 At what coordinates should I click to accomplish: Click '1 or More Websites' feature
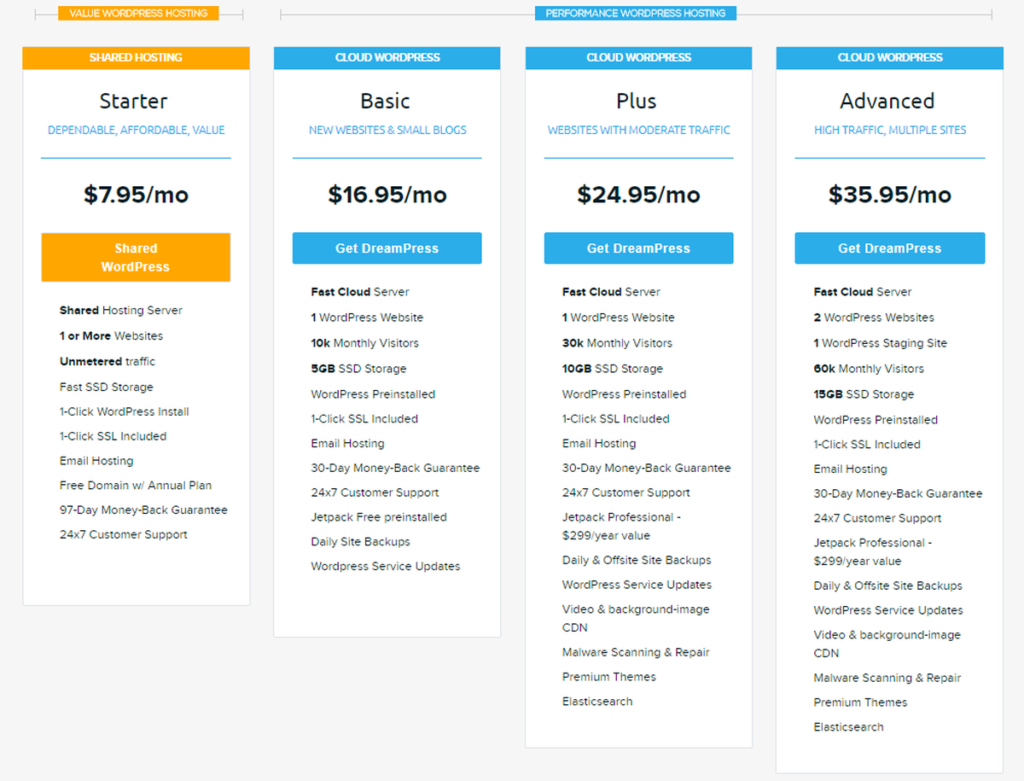coord(111,336)
